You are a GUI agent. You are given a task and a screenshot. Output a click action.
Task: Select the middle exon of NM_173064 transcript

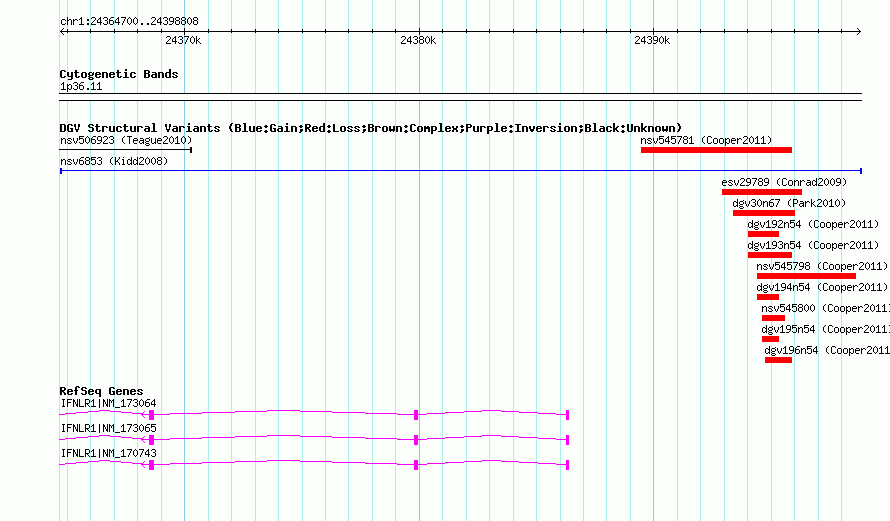tap(416, 415)
